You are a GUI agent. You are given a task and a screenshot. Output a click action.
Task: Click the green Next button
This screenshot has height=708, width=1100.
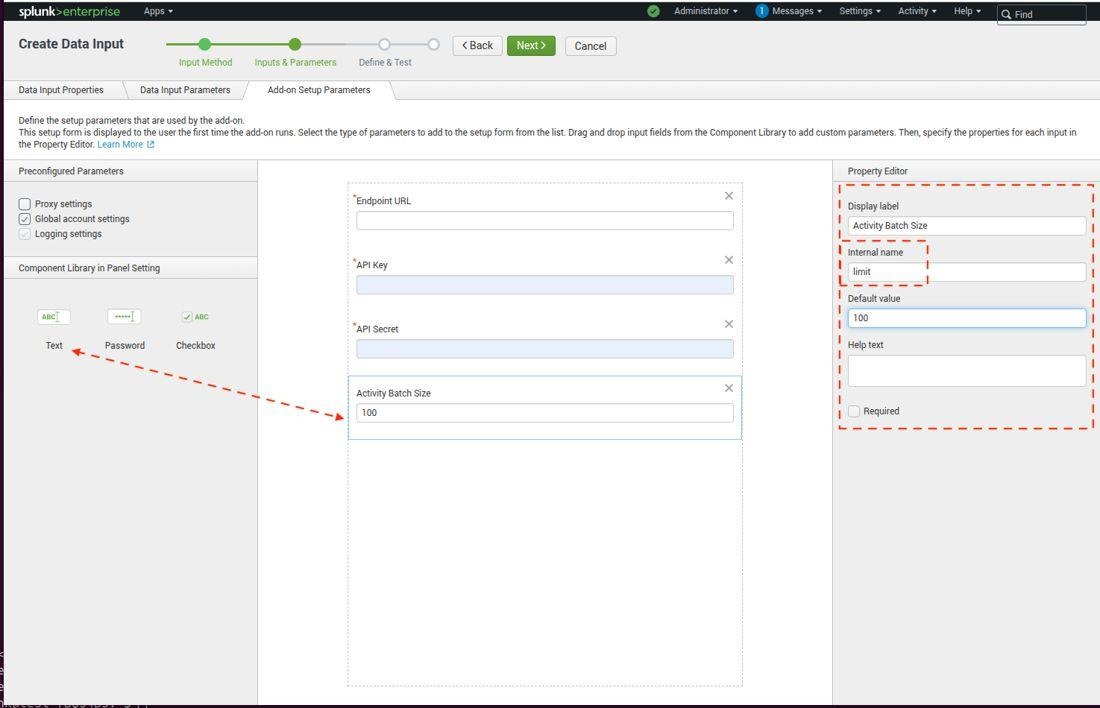click(531, 46)
